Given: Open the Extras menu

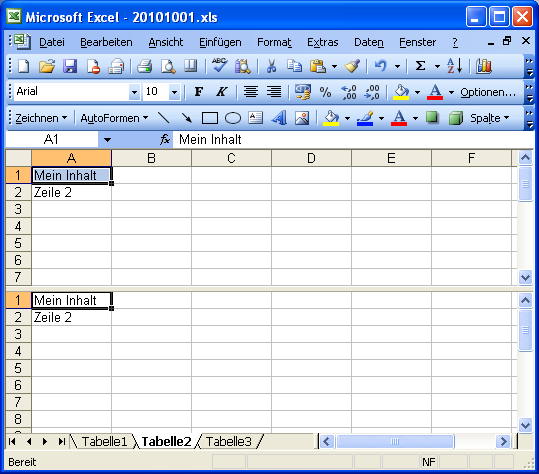Looking at the screenshot, I should [322, 42].
